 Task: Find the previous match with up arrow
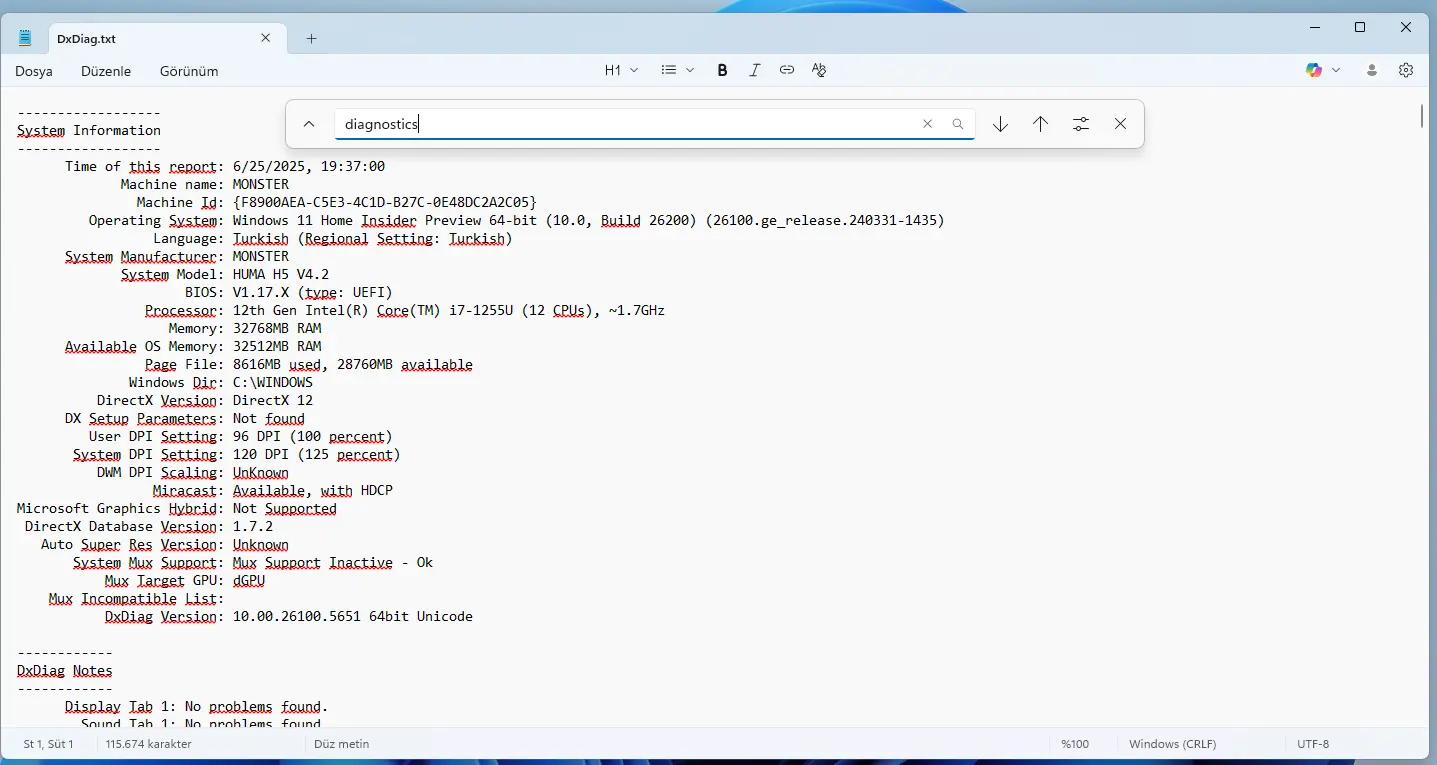coord(1040,124)
